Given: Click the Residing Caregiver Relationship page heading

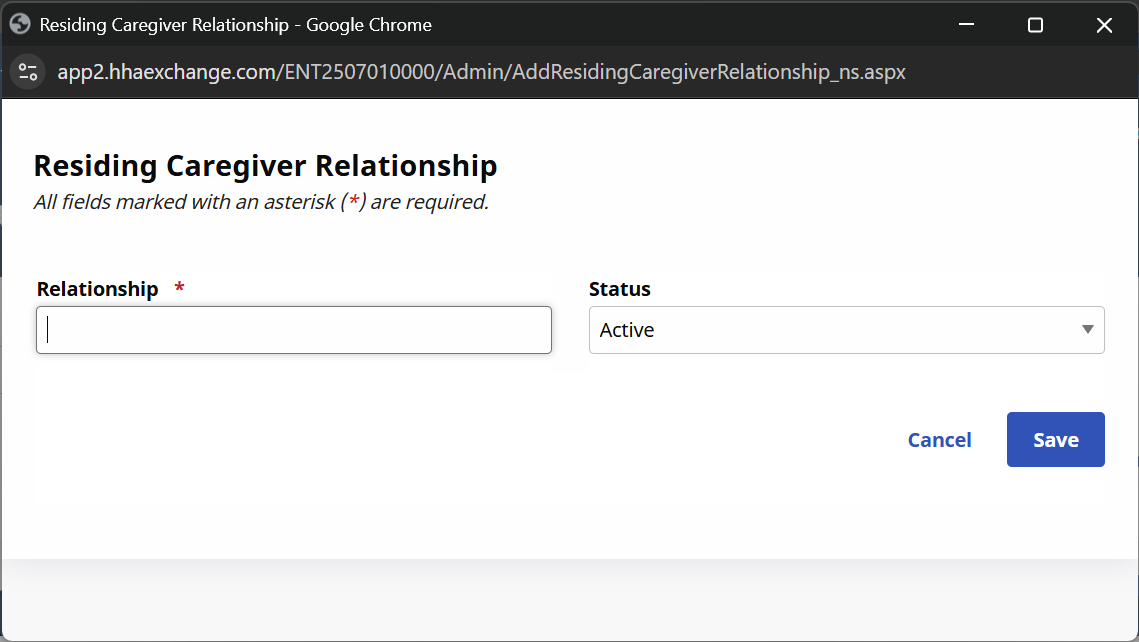Looking at the screenshot, I should pyautogui.click(x=265, y=165).
